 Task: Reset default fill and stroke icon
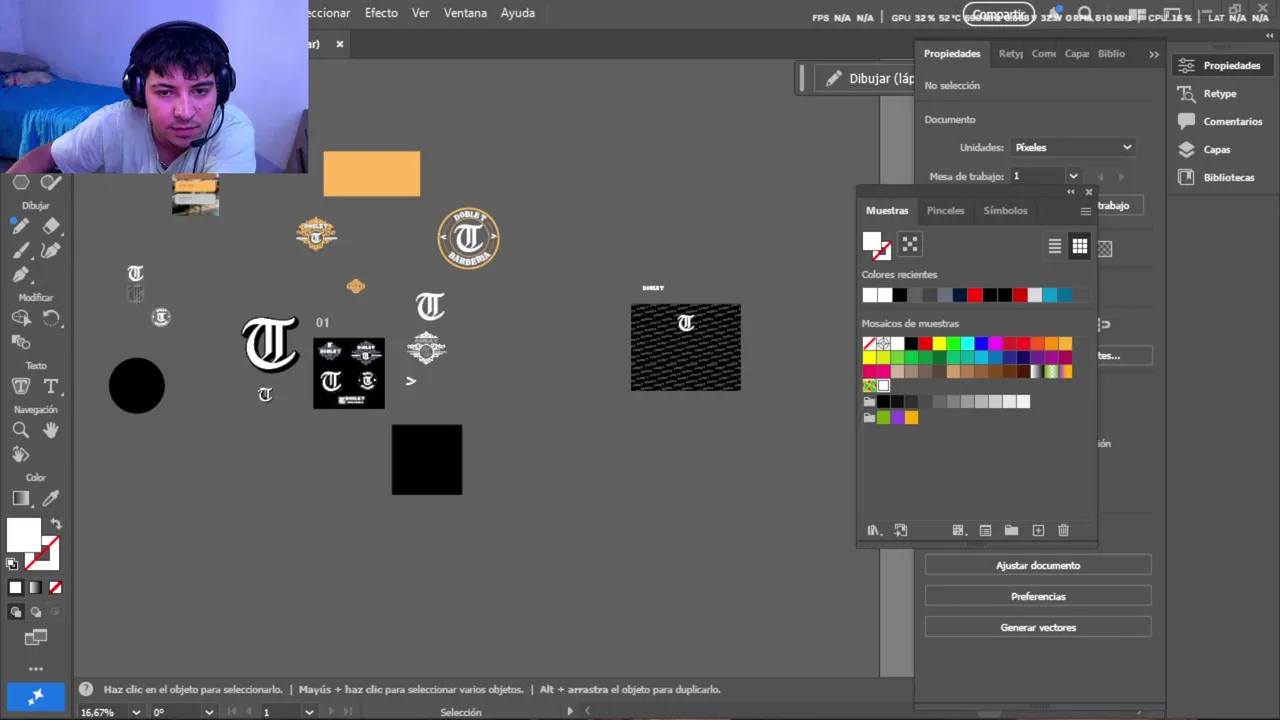(12, 565)
